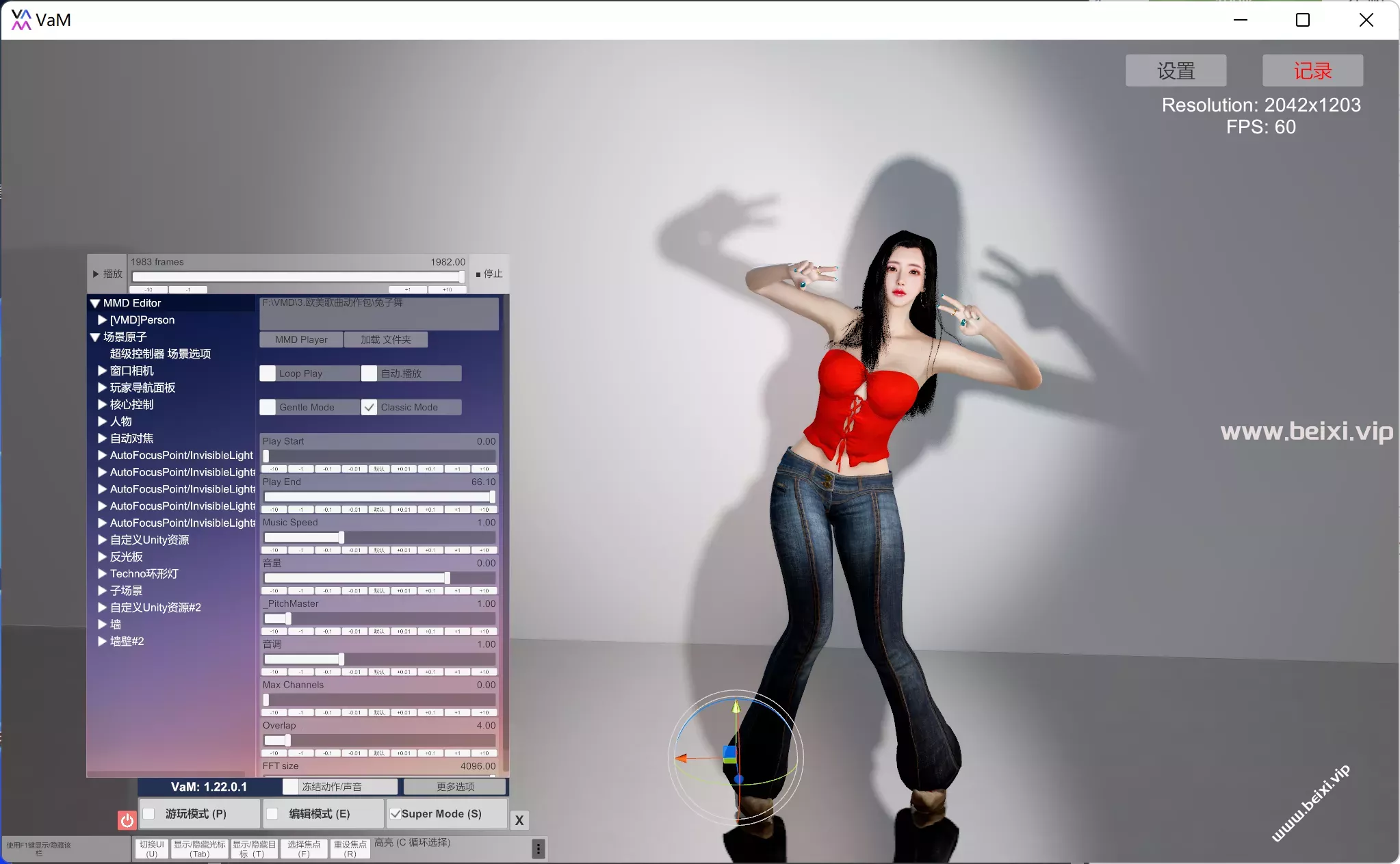
Task: Enable the Loop Play checkbox
Action: pyautogui.click(x=268, y=374)
